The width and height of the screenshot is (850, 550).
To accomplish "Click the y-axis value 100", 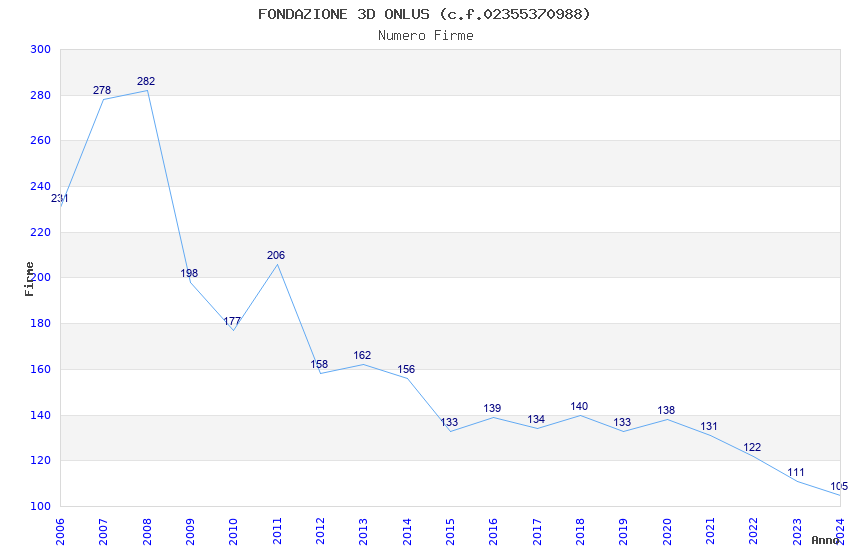I will pos(41,507).
